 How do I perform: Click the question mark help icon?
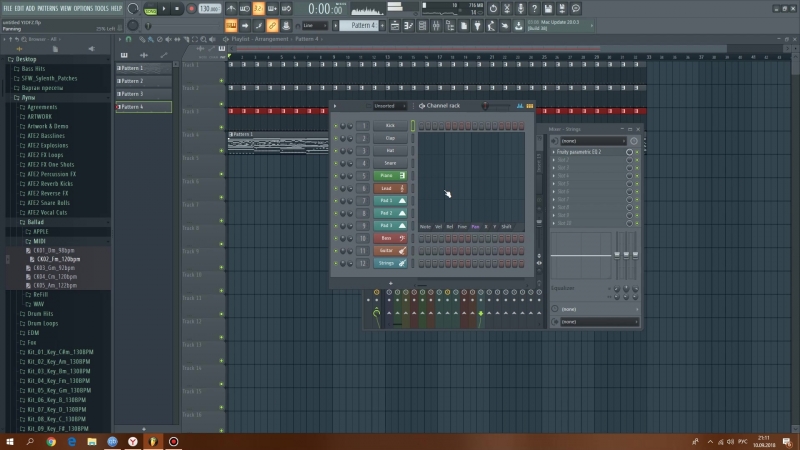pyautogui.click(x=534, y=9)
